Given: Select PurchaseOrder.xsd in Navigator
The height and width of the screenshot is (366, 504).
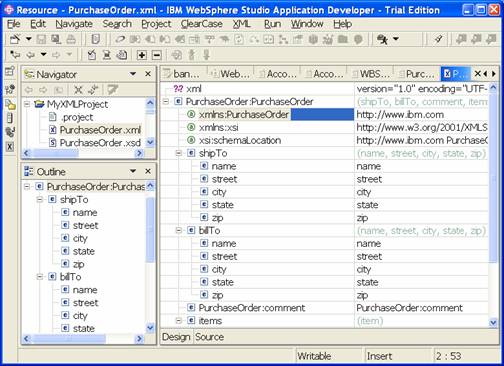Looking at the screenshot, I should (100, 143).
